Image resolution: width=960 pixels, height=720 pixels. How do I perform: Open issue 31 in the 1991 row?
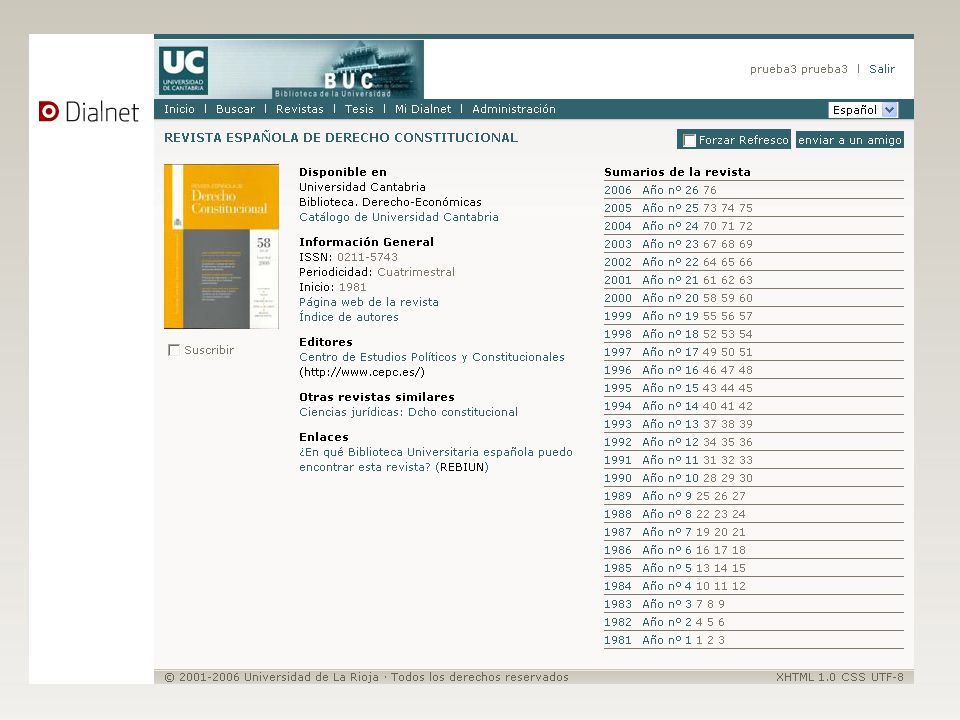click(710, 460)
